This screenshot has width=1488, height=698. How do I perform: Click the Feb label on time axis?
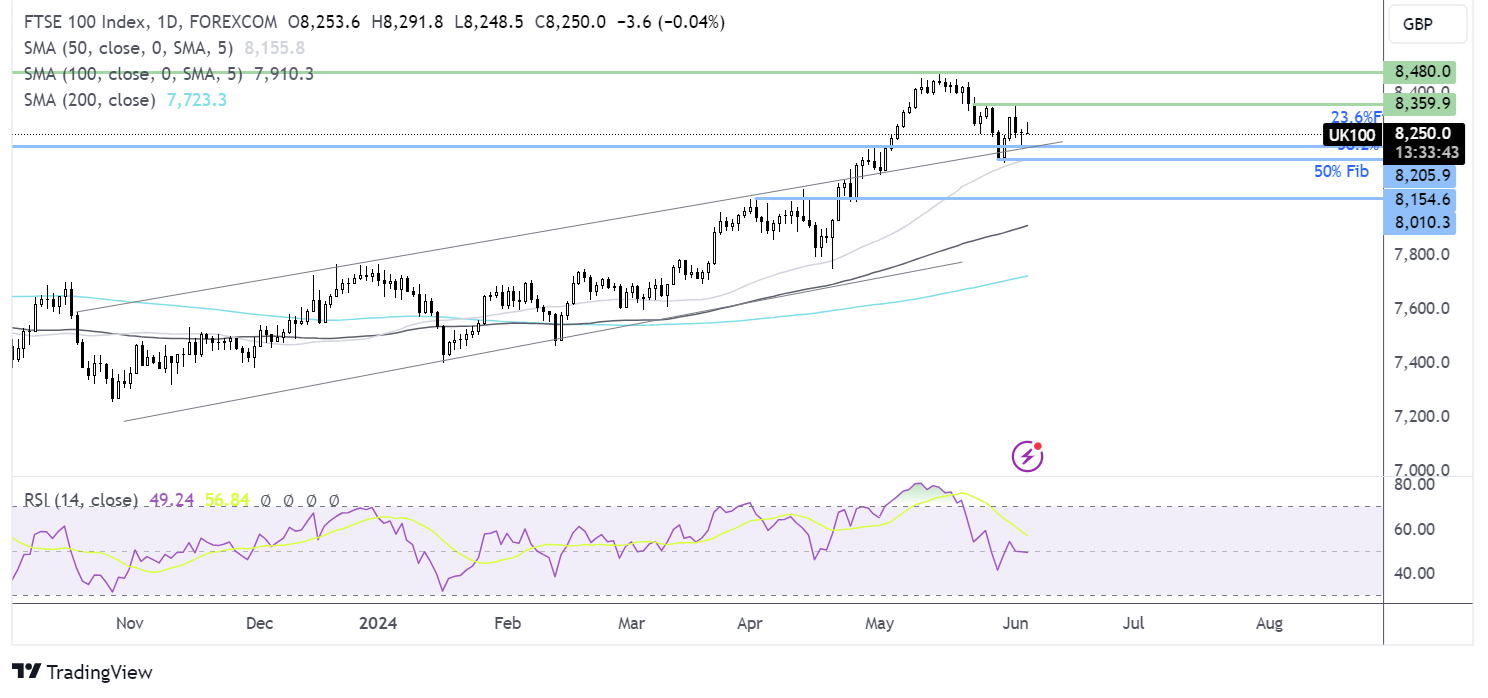coord(507,624)
